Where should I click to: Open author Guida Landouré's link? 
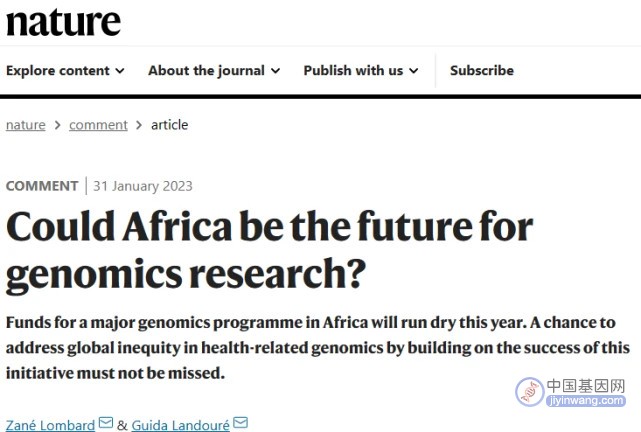point(181,425)
